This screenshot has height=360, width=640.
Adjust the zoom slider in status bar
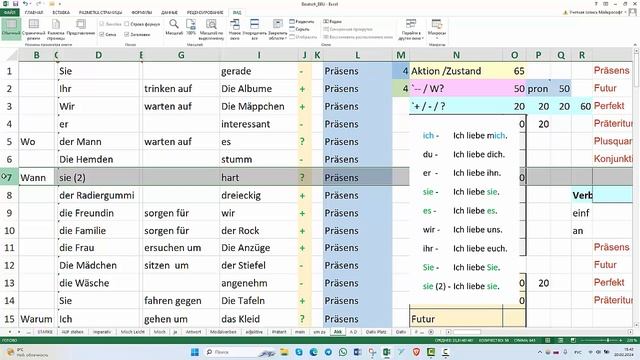click(x=607, y=340)
